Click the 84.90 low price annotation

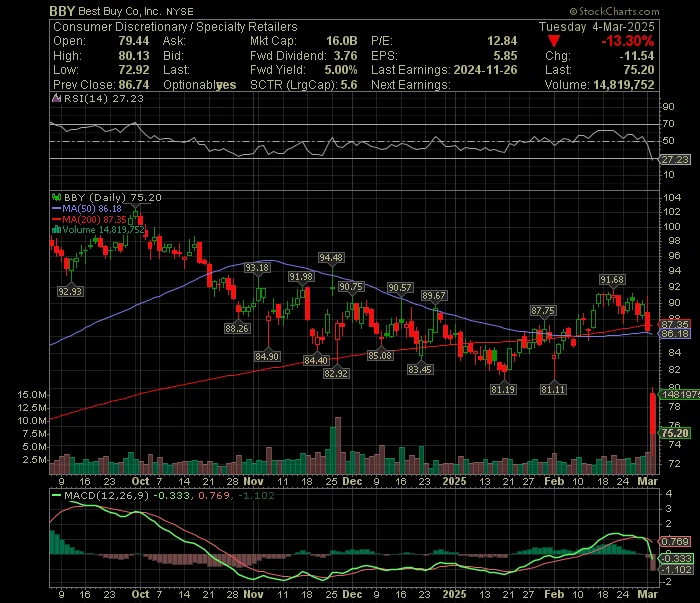(267, 356)
